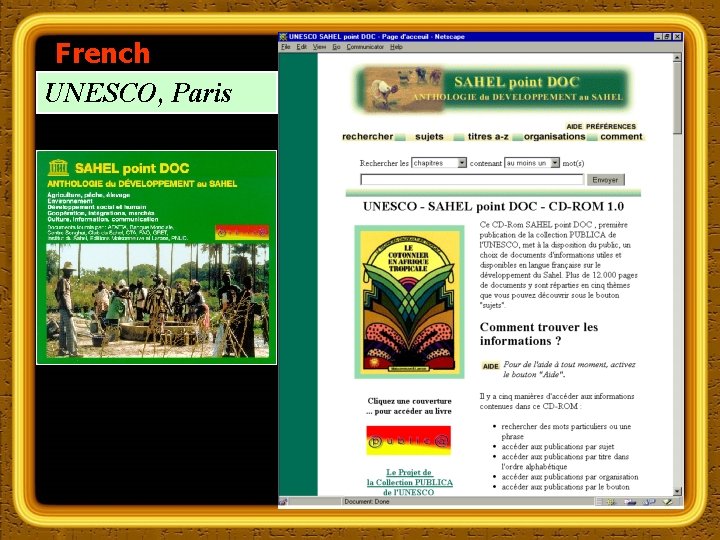This screenshot has width=720, height=540.
Task: Open the Go menu
Action: click(x=336, y=47)
